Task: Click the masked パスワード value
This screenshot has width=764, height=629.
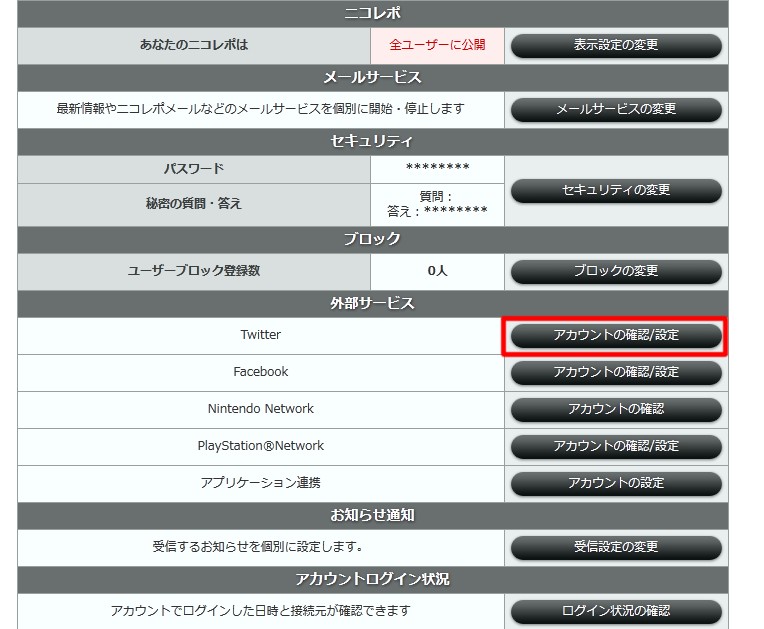Action: [x=437, y=168]
